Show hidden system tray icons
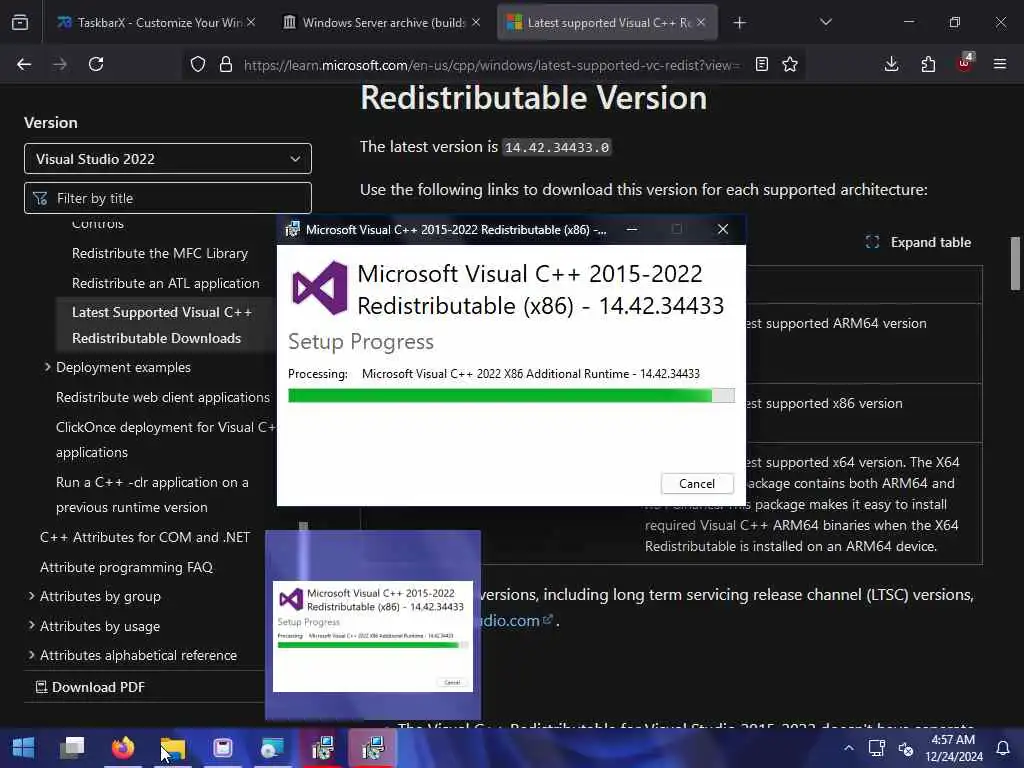 click(x=848, y=748)
